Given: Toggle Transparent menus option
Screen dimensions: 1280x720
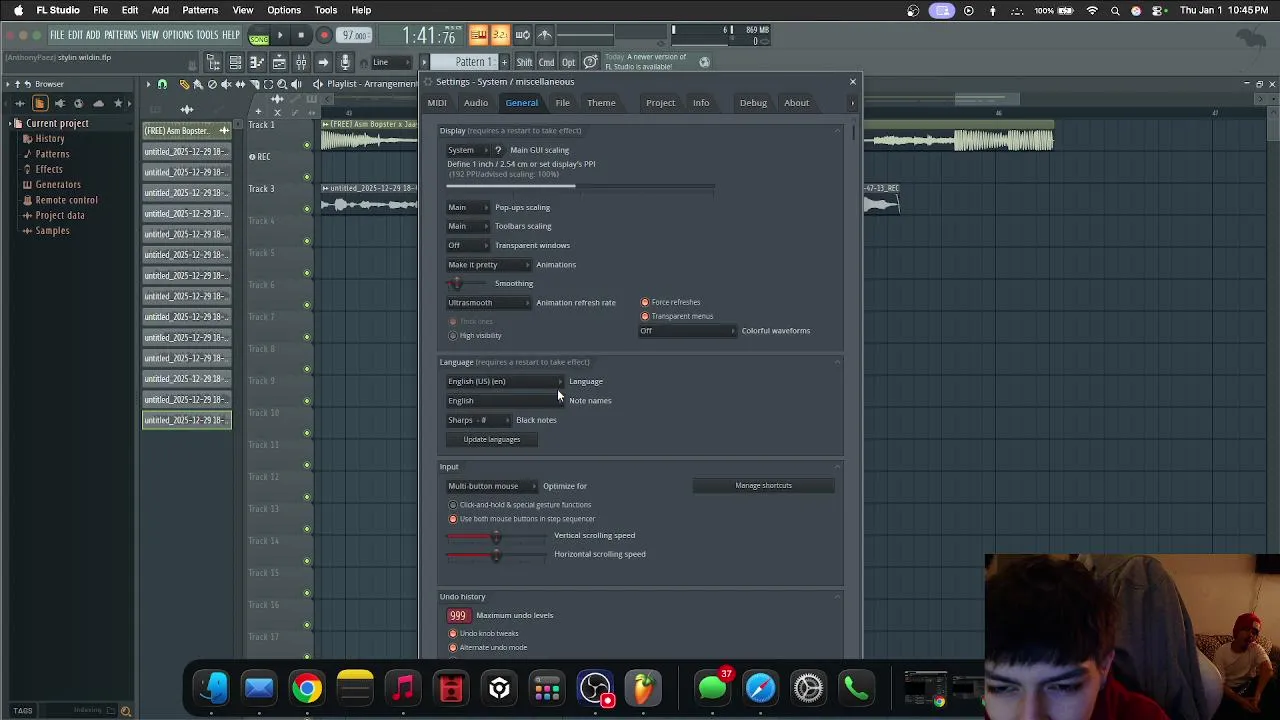Looking at the screenshot, I should coord(677,316).
